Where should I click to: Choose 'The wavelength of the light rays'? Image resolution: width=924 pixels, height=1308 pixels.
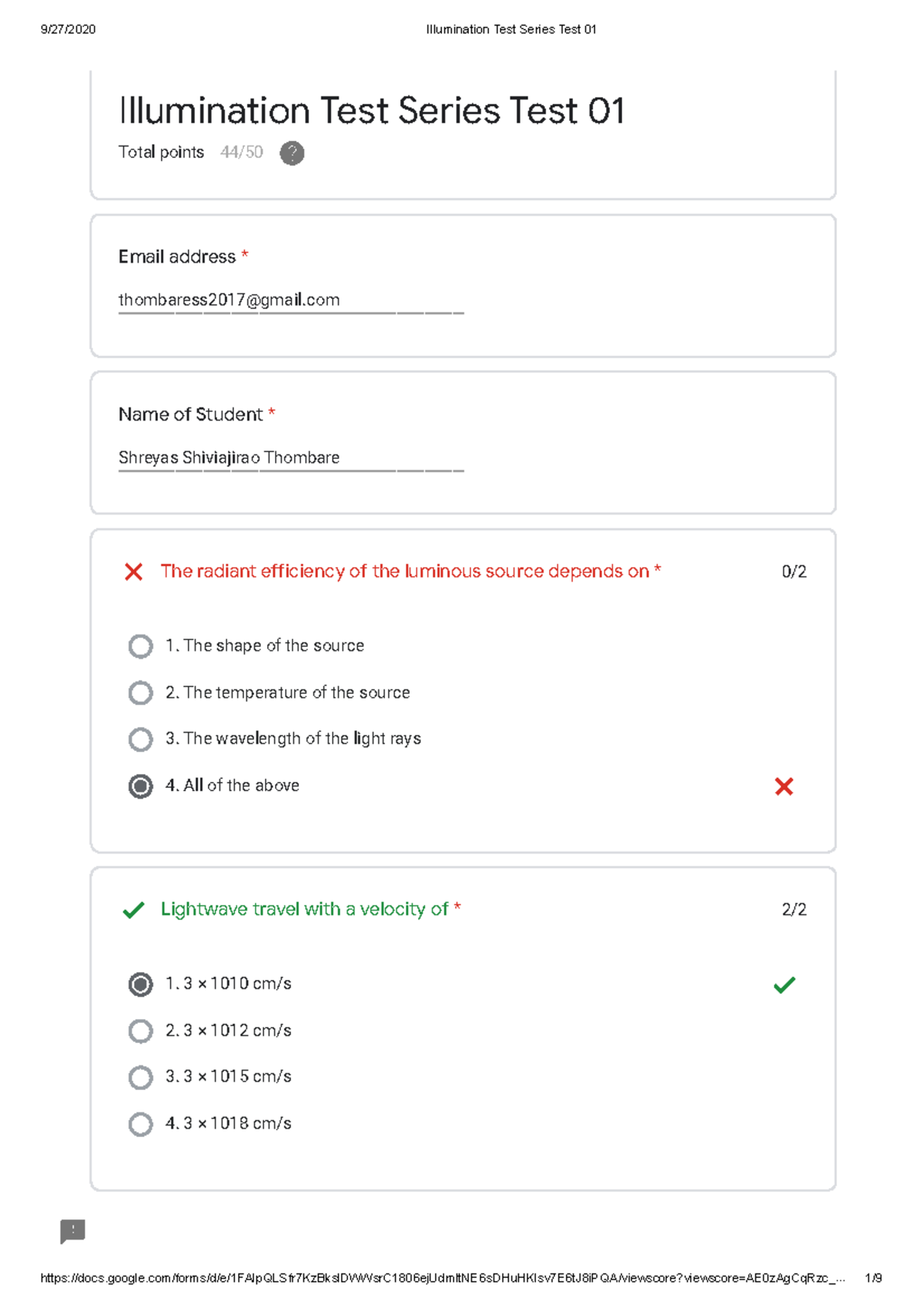(x=140, y=740)
